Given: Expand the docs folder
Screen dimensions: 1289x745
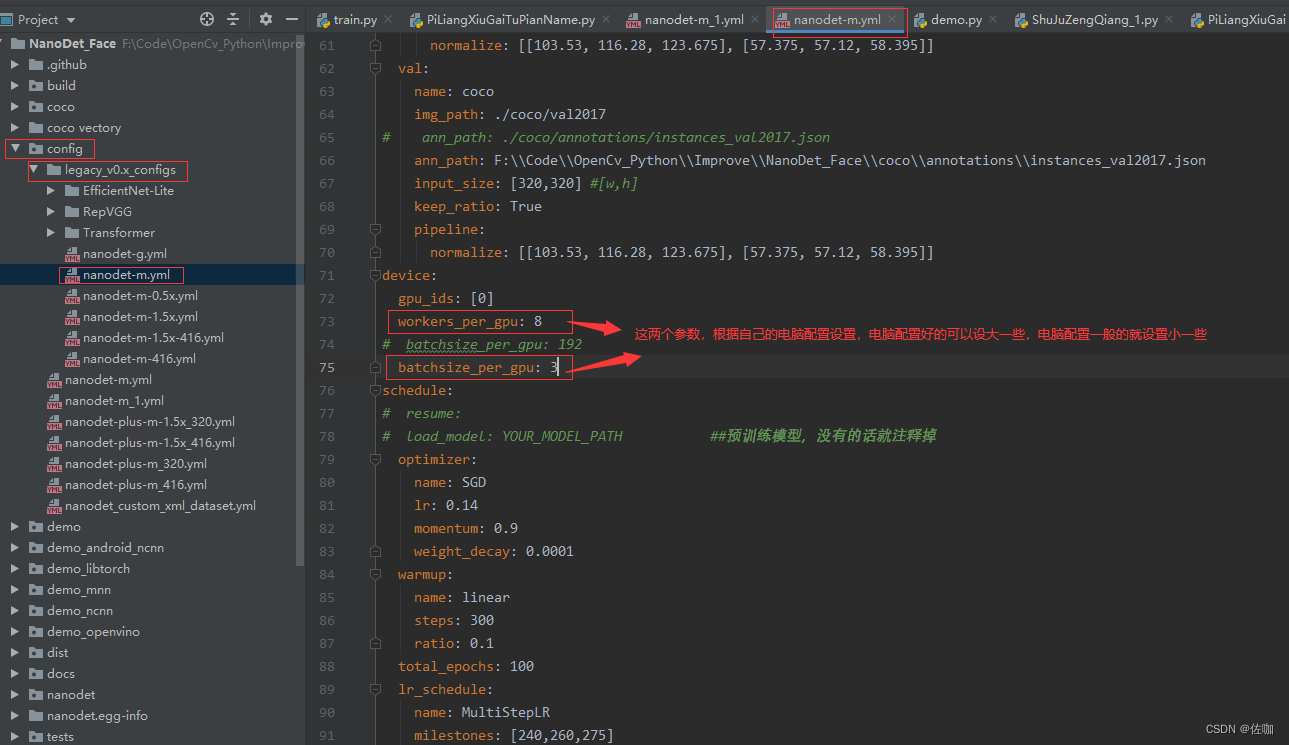Looking at the screenshot, I should [15, 674].
